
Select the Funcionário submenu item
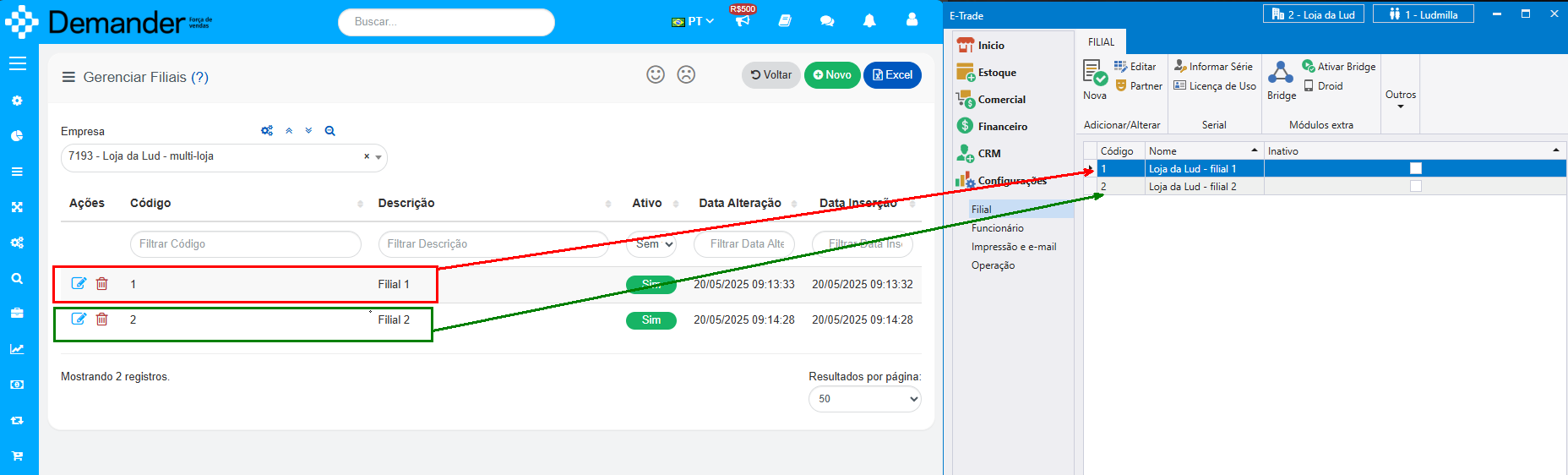click(997, 227)
